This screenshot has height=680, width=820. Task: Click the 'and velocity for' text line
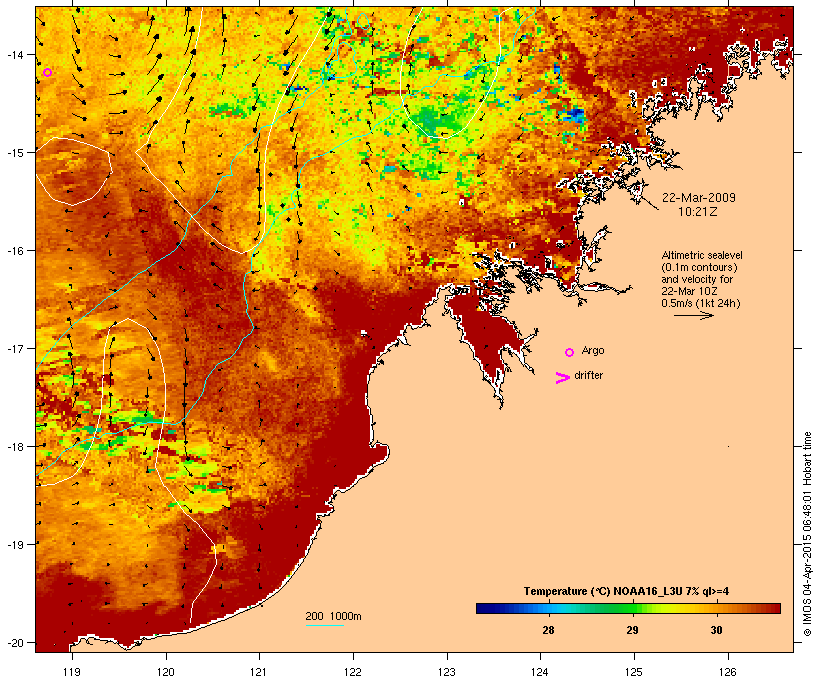tap(697, 279)
